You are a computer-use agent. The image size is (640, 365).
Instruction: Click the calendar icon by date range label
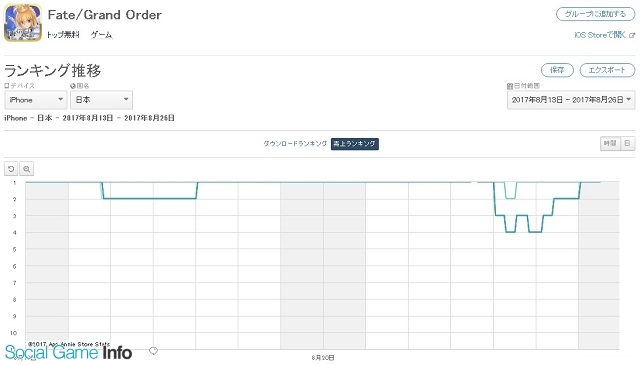tap(509, 86)
